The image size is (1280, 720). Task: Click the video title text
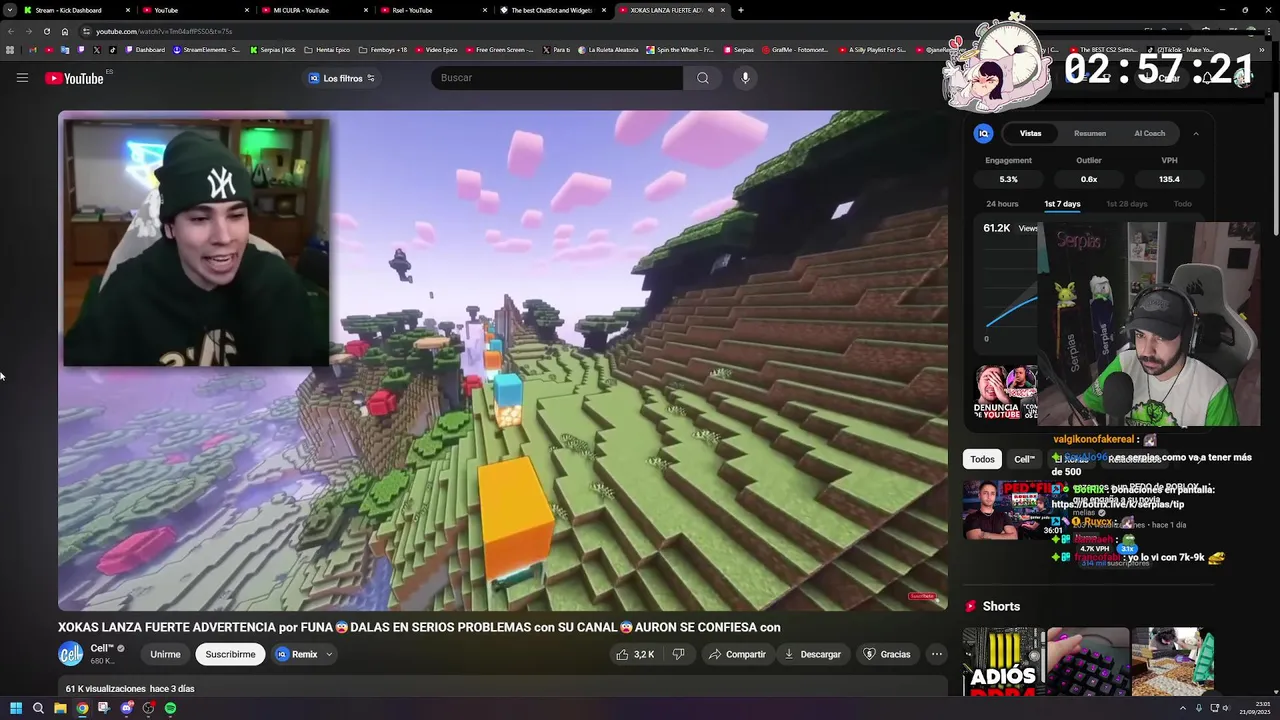pos(419,627)
